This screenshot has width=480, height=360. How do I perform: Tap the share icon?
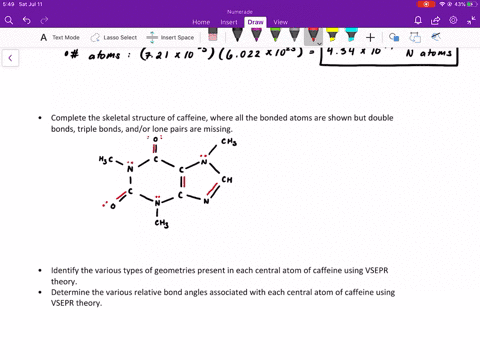(x=435, y=20)
